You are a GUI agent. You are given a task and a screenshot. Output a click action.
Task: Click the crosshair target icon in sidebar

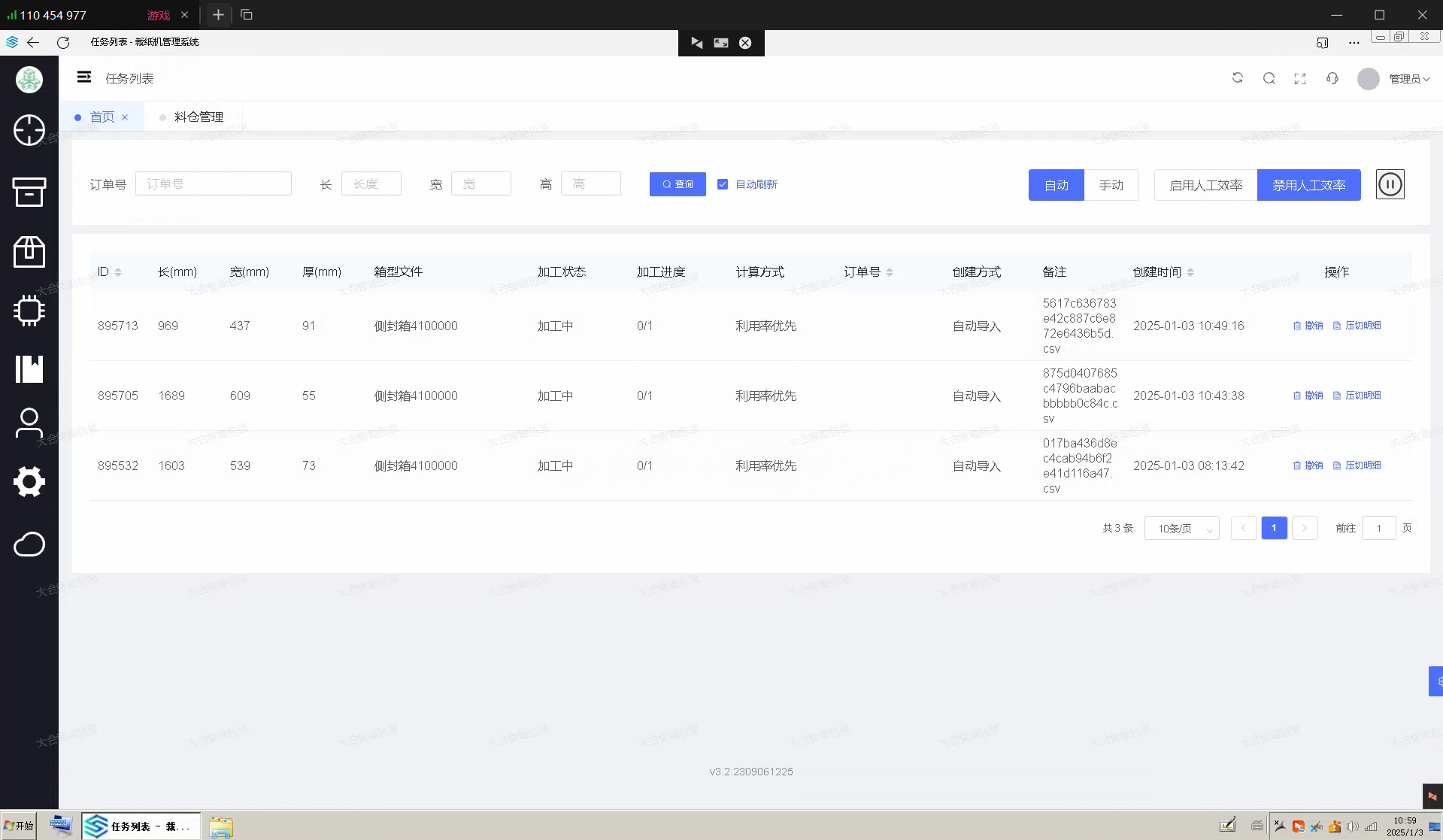[x=29, y=130]
